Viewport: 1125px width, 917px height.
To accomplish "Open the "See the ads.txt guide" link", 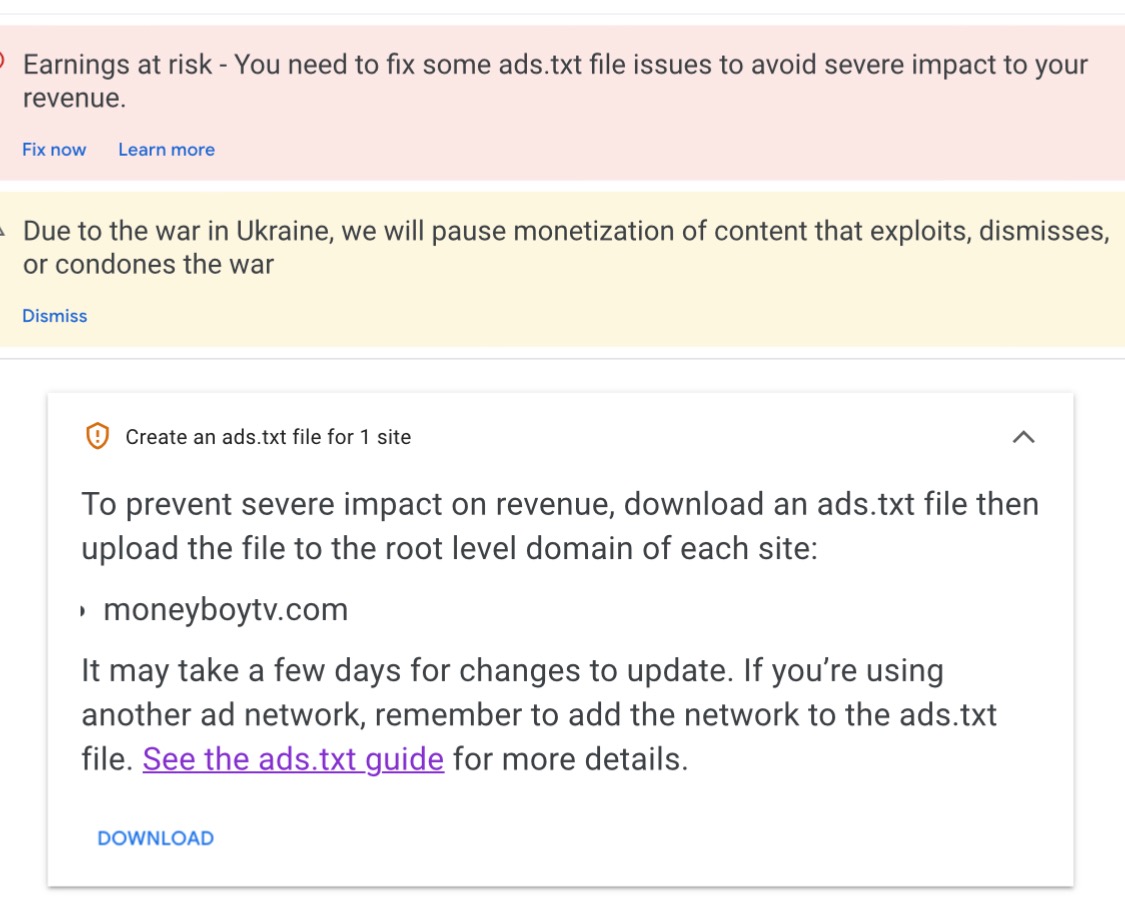I will [x=293, y=759].
